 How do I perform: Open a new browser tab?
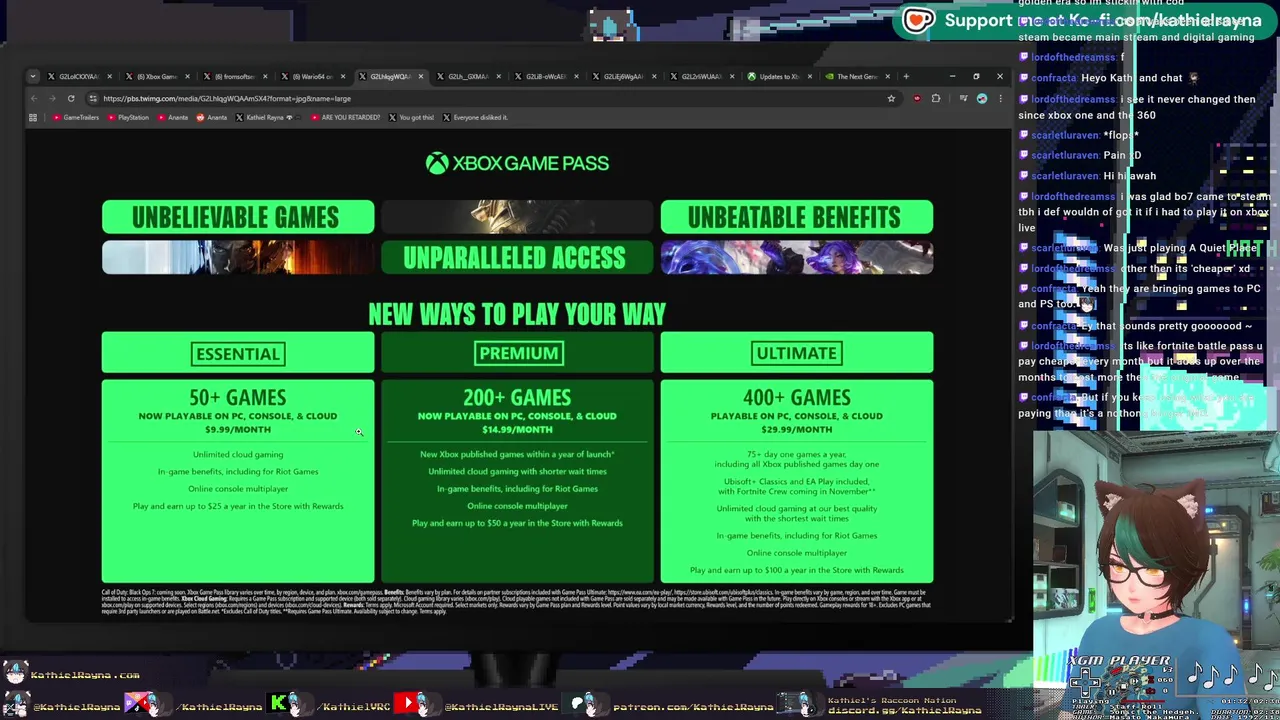906,76
